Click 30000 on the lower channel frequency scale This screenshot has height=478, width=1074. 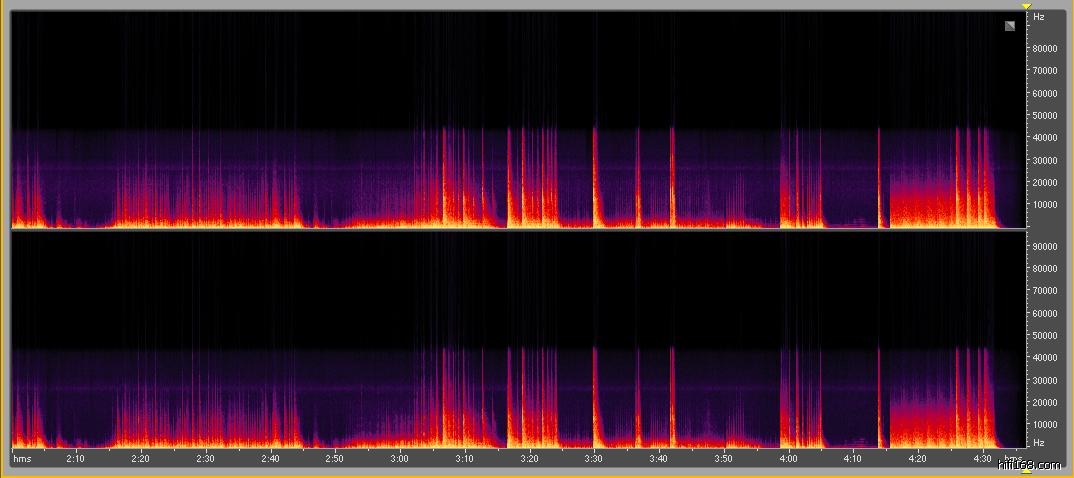pos(1045,380)
